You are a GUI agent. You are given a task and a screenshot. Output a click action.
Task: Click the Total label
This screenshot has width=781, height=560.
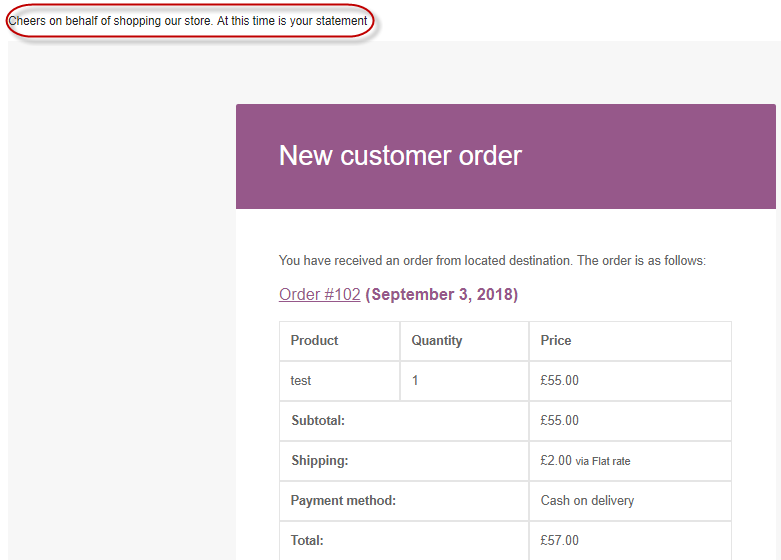click(307, 540)
